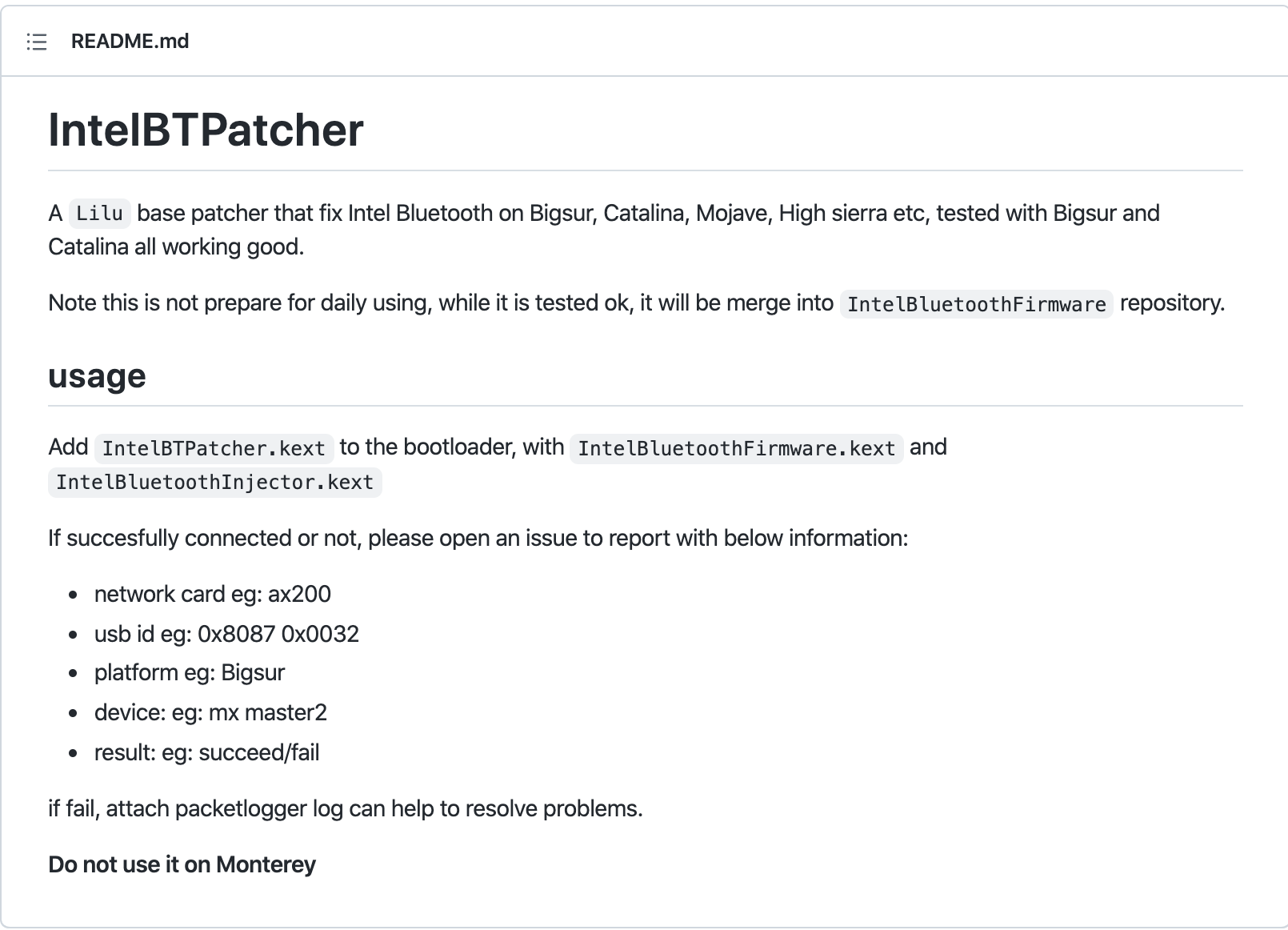Click the IntelBTPatcher.kext code snippet

pyautogui.click(x=214, y=448)
